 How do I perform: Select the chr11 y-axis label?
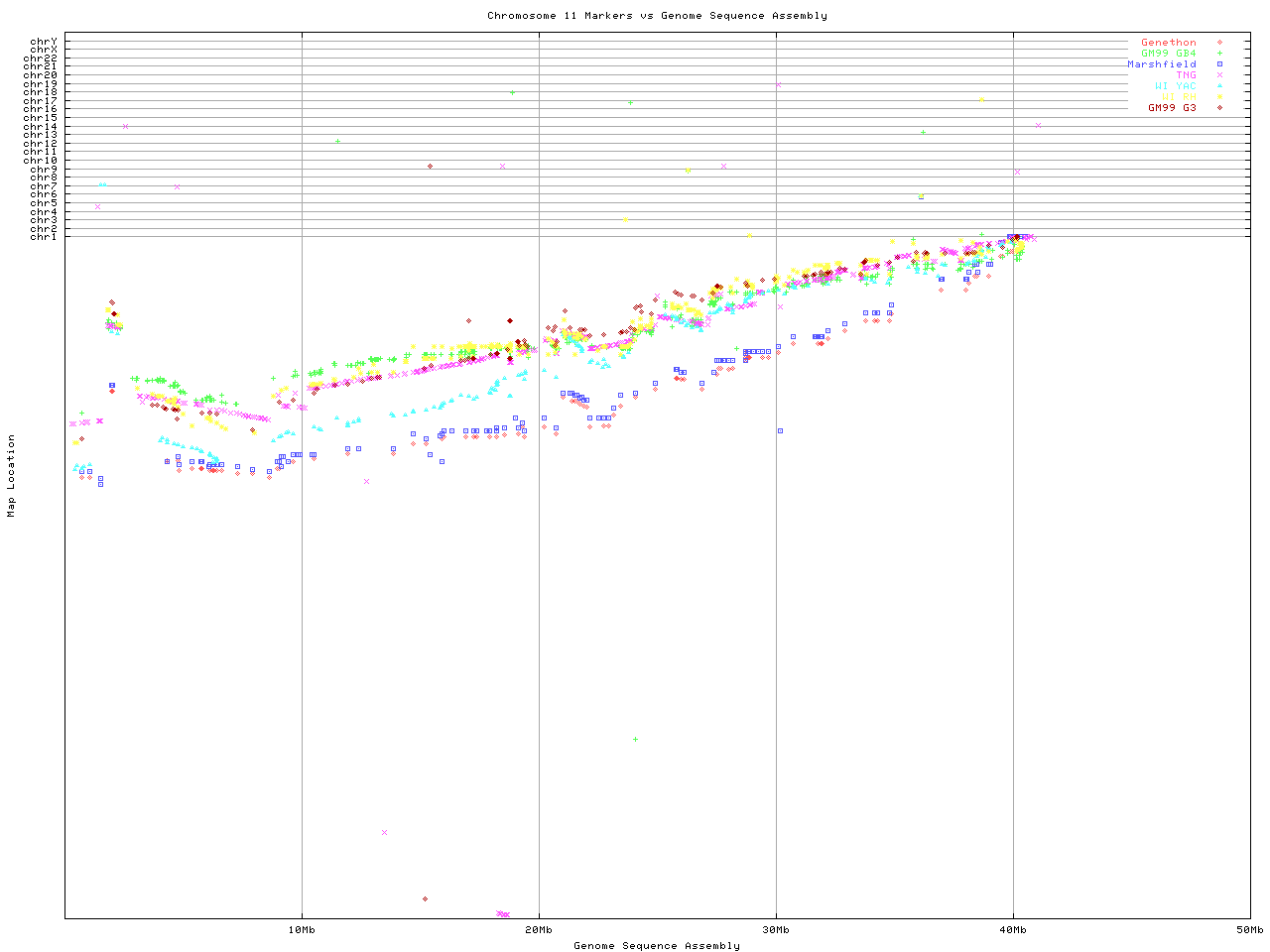point(41,152)
